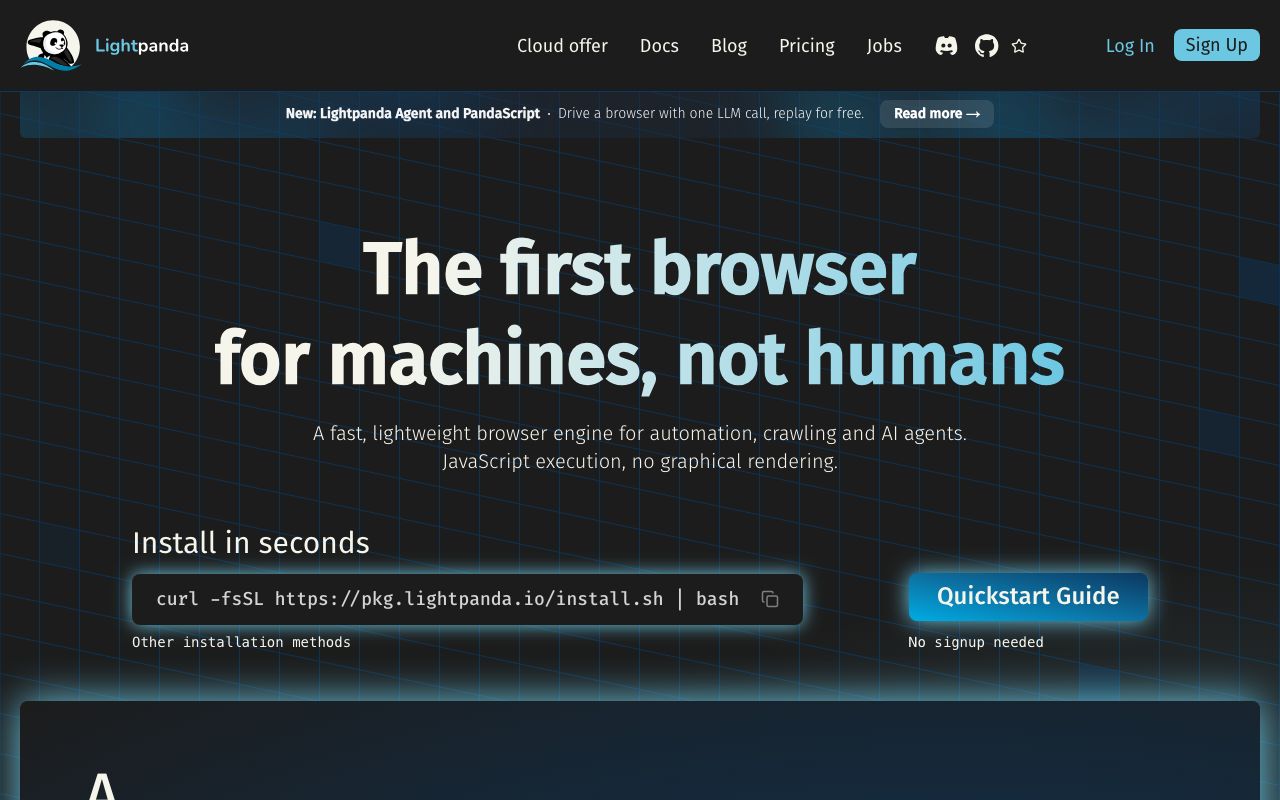Screen dimensions: 1280x800
Task: Open the Jobs page
Action: pyautogui.click(x=884, y=46)
